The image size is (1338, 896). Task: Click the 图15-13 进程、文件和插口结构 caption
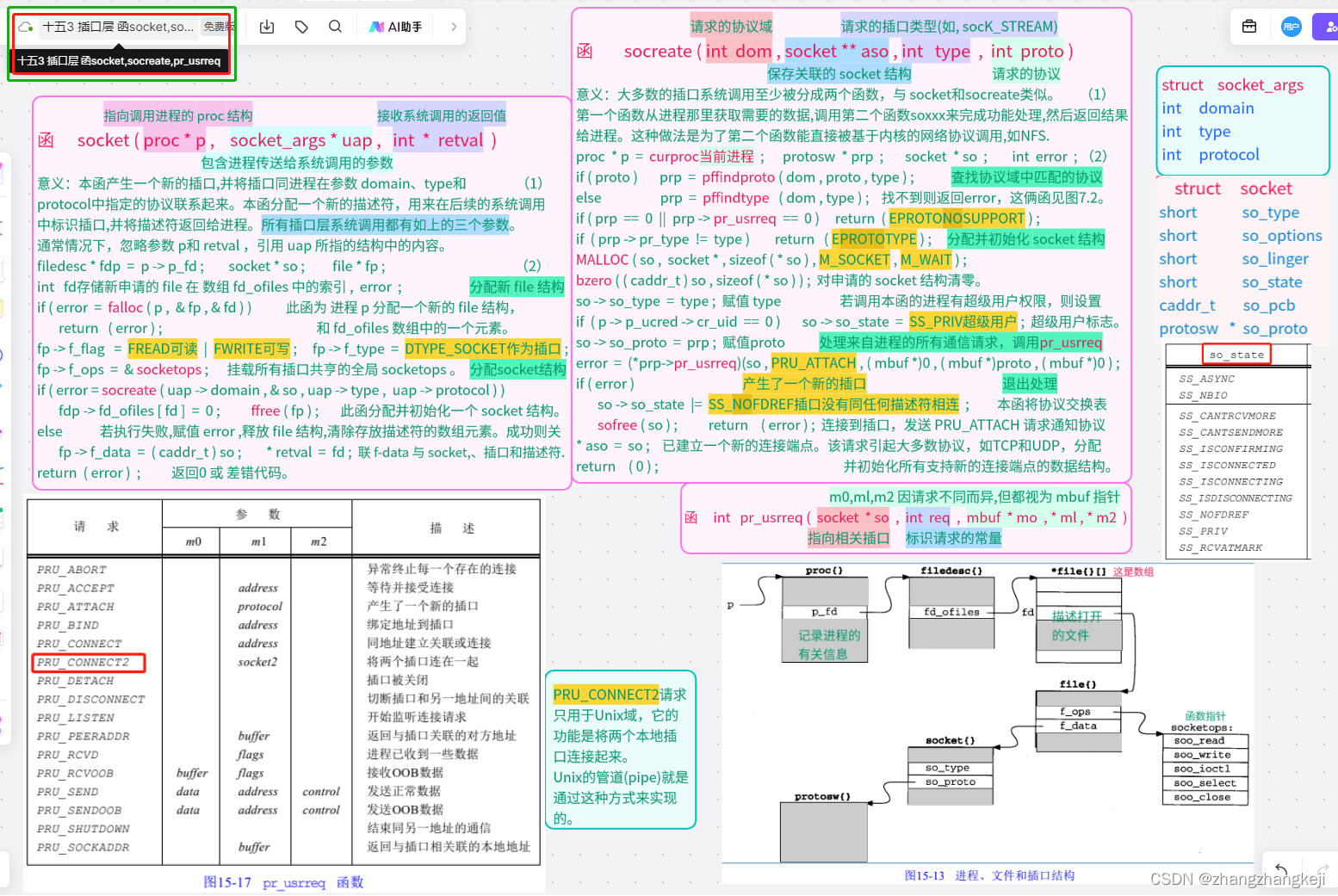(989, 875)
